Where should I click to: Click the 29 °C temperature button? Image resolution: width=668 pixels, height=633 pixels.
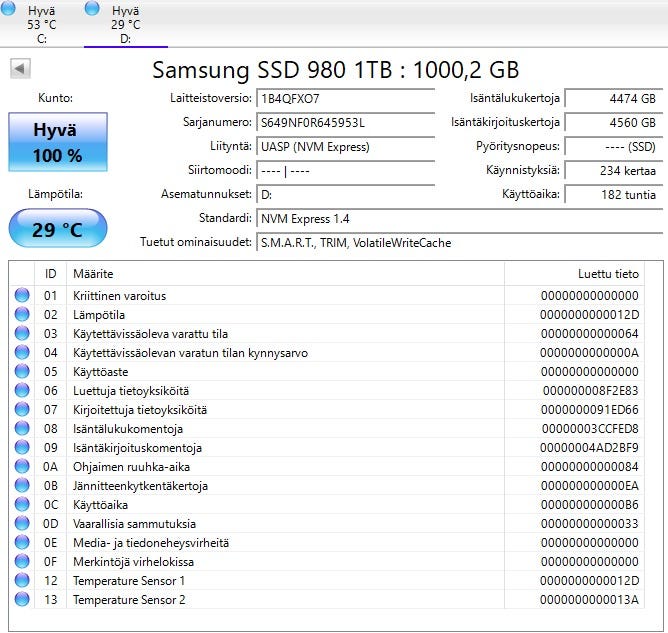[x=58, y=229]
